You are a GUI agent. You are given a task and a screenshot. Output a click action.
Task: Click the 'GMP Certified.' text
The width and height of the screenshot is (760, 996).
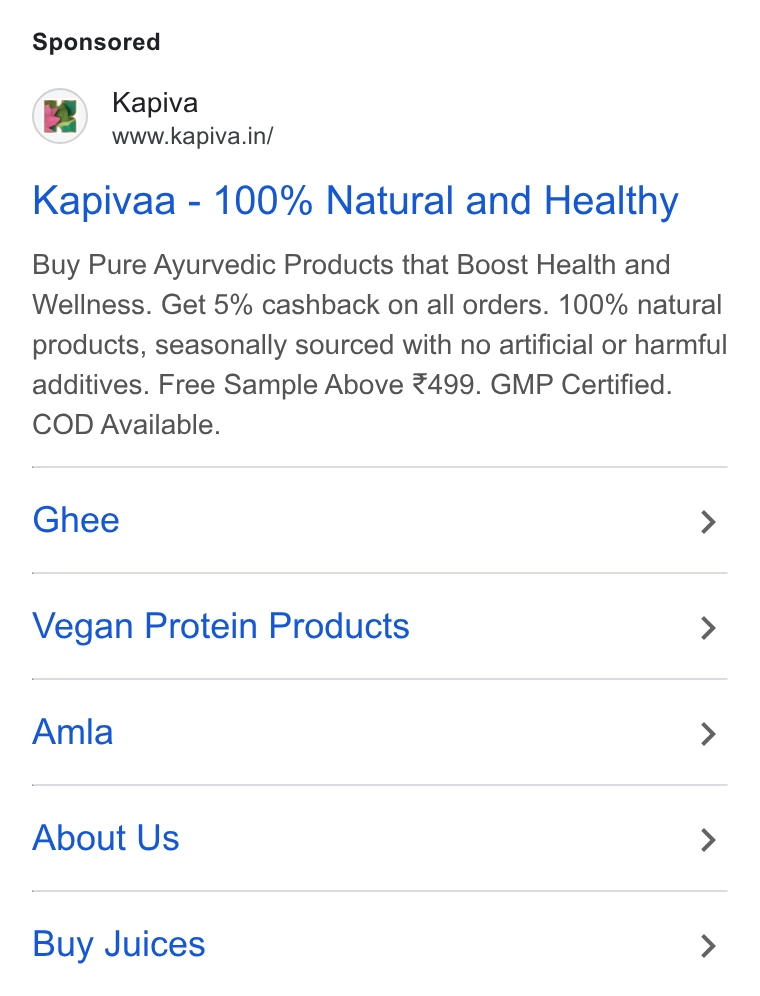[581, 385]
